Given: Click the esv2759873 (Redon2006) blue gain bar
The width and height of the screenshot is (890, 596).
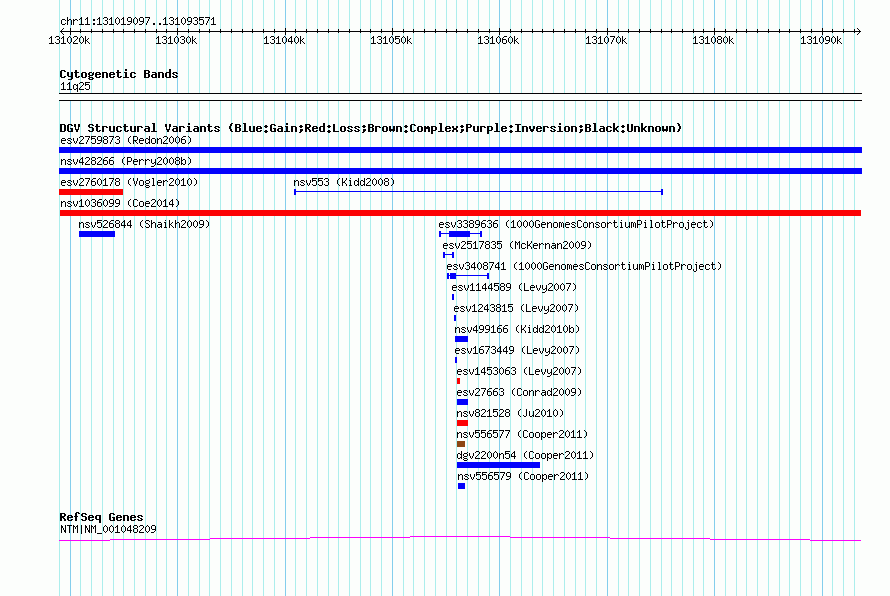Looking at the screenshot, I should (x=460, y=150).
